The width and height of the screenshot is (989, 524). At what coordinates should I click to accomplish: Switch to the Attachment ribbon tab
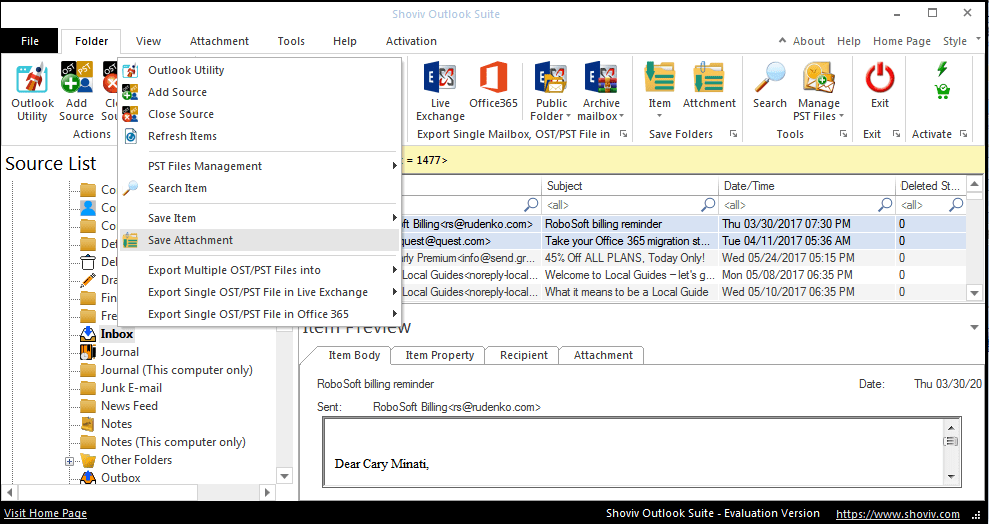coord(219,41)
